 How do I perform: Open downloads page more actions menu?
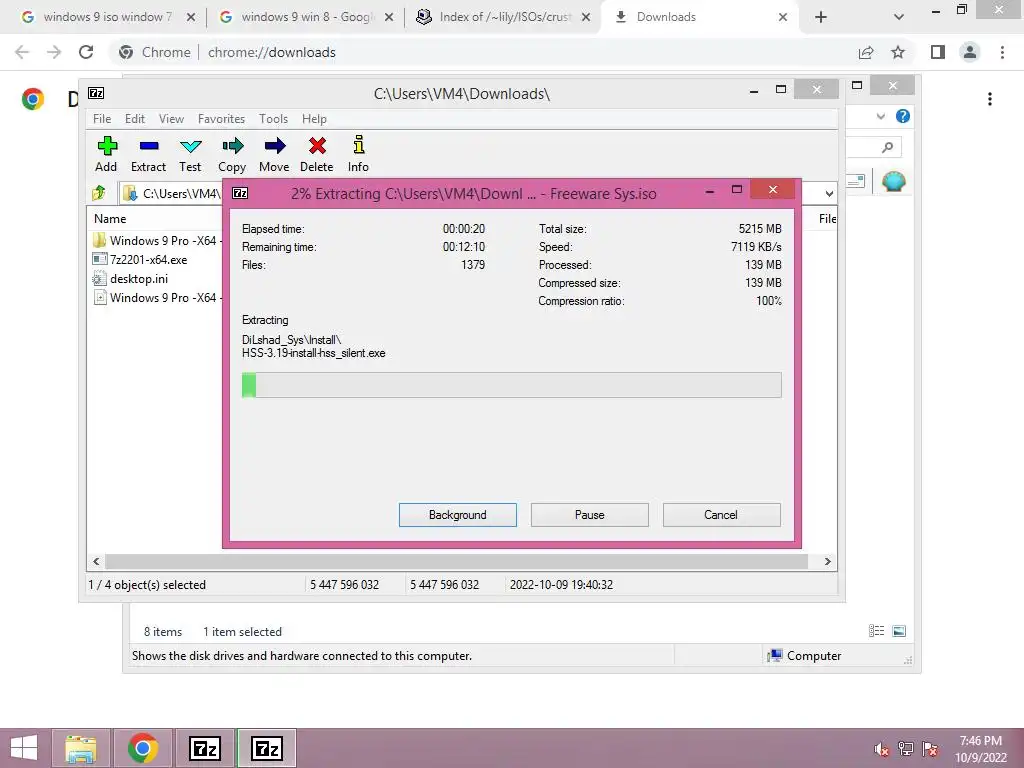coord(990,99)
